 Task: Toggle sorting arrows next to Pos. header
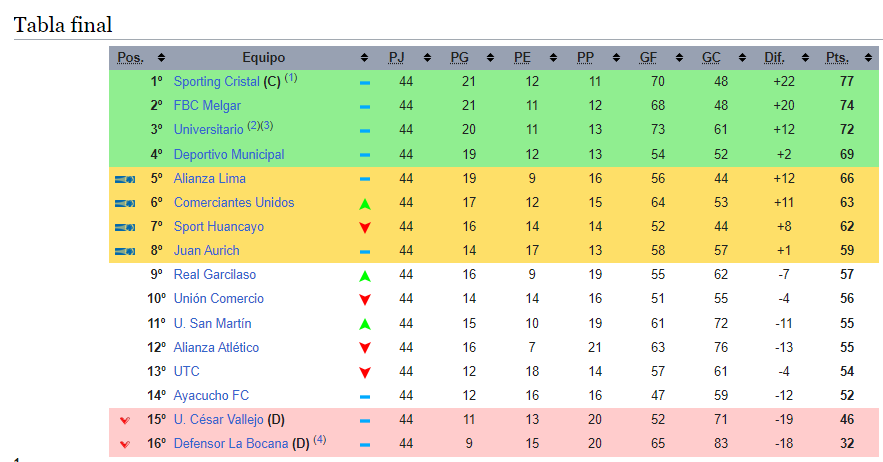click(162, 58)
